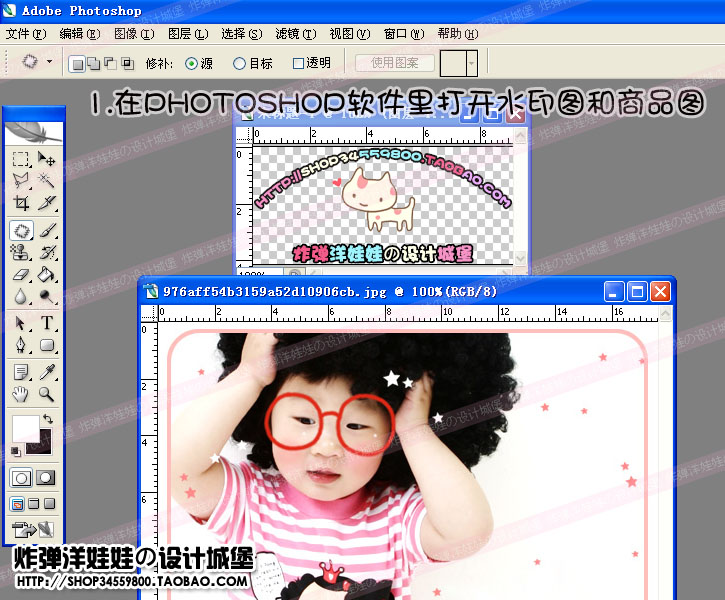Open the 选择(S) menu
Viewport: 725px width, 600px height.
tap(241, 34)
